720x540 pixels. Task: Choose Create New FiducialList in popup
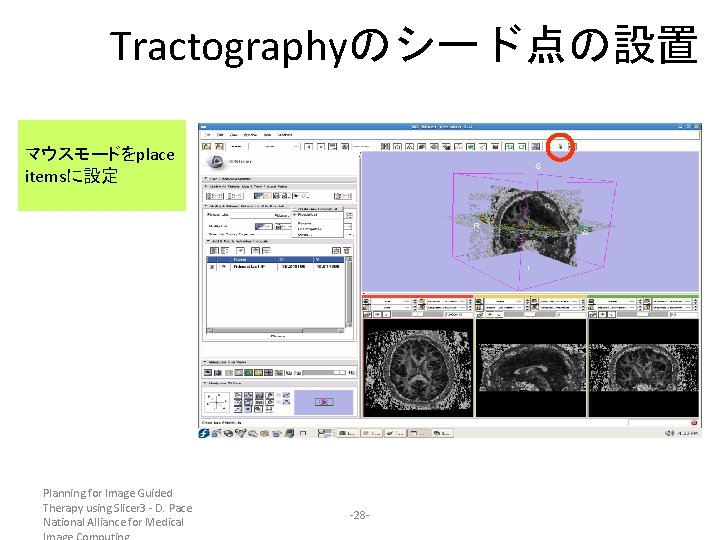(x=317, y=209)
